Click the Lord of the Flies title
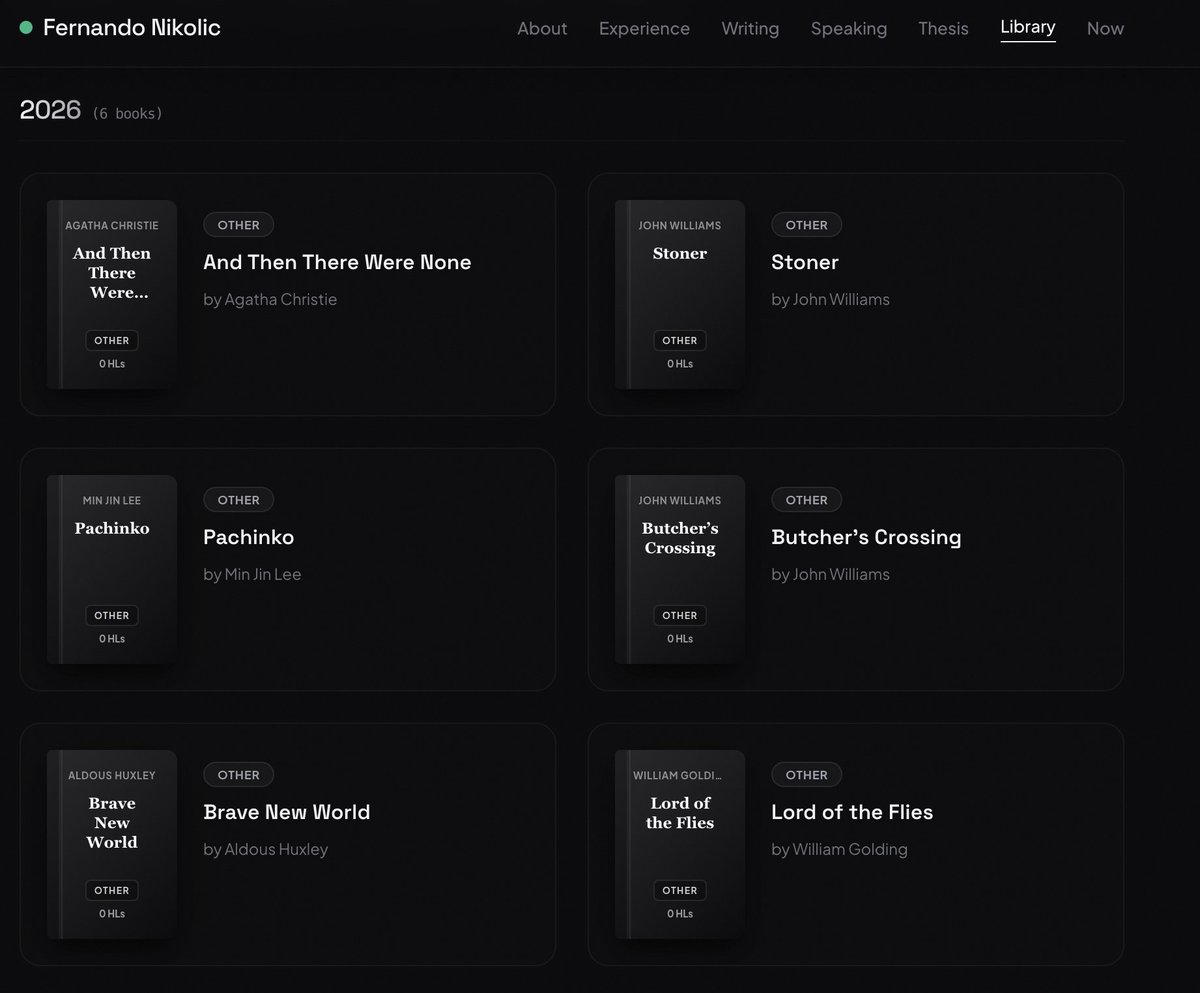1200x993 pixels. [852, 812]
